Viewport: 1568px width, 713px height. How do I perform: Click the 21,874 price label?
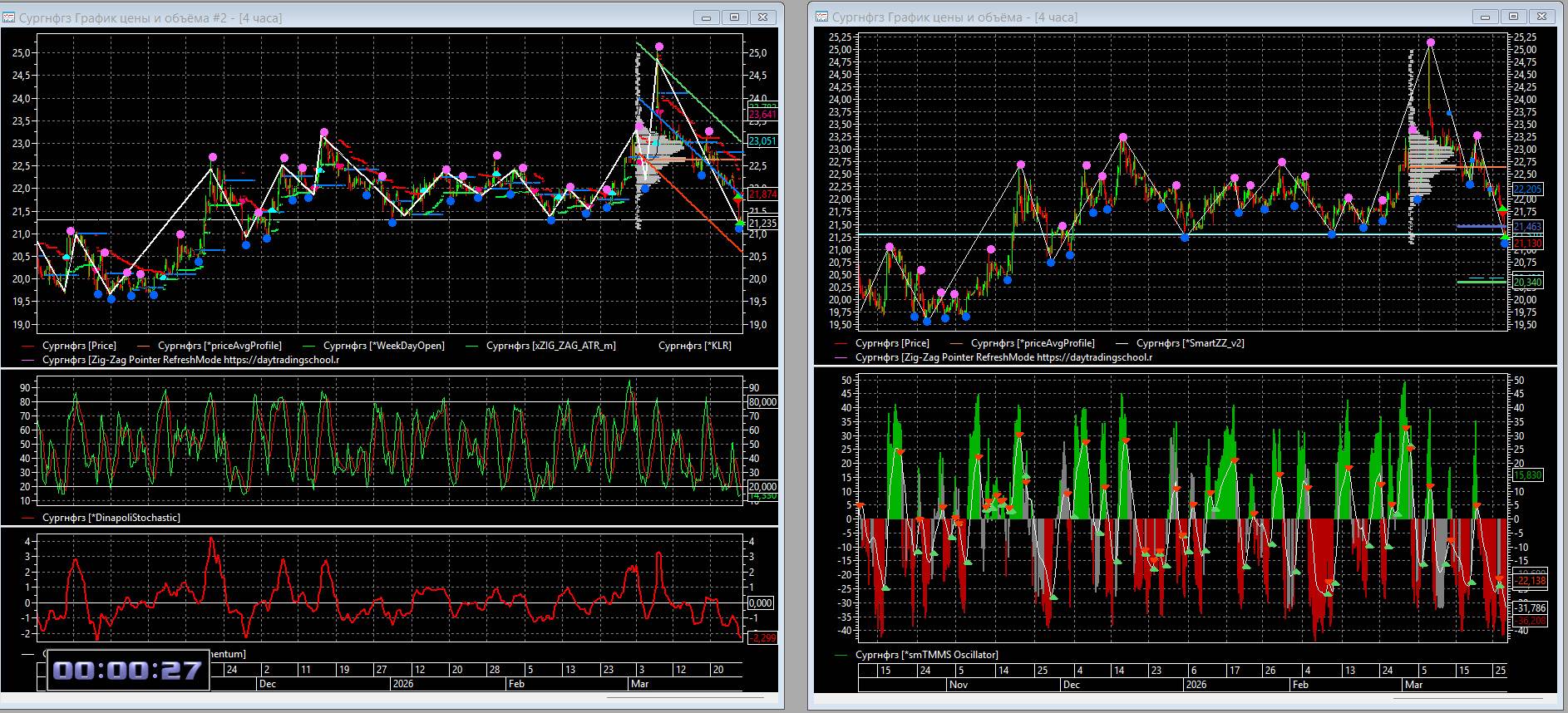coord(762,194)
